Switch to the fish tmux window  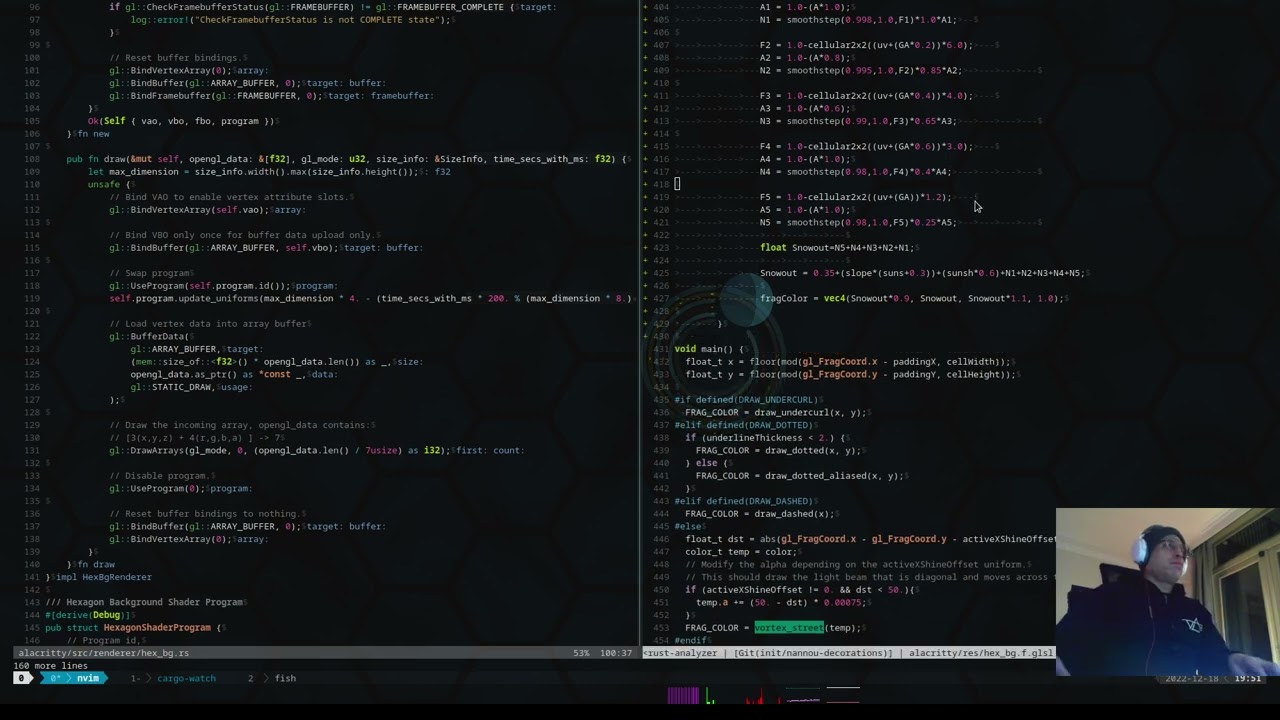coord(274,678)
